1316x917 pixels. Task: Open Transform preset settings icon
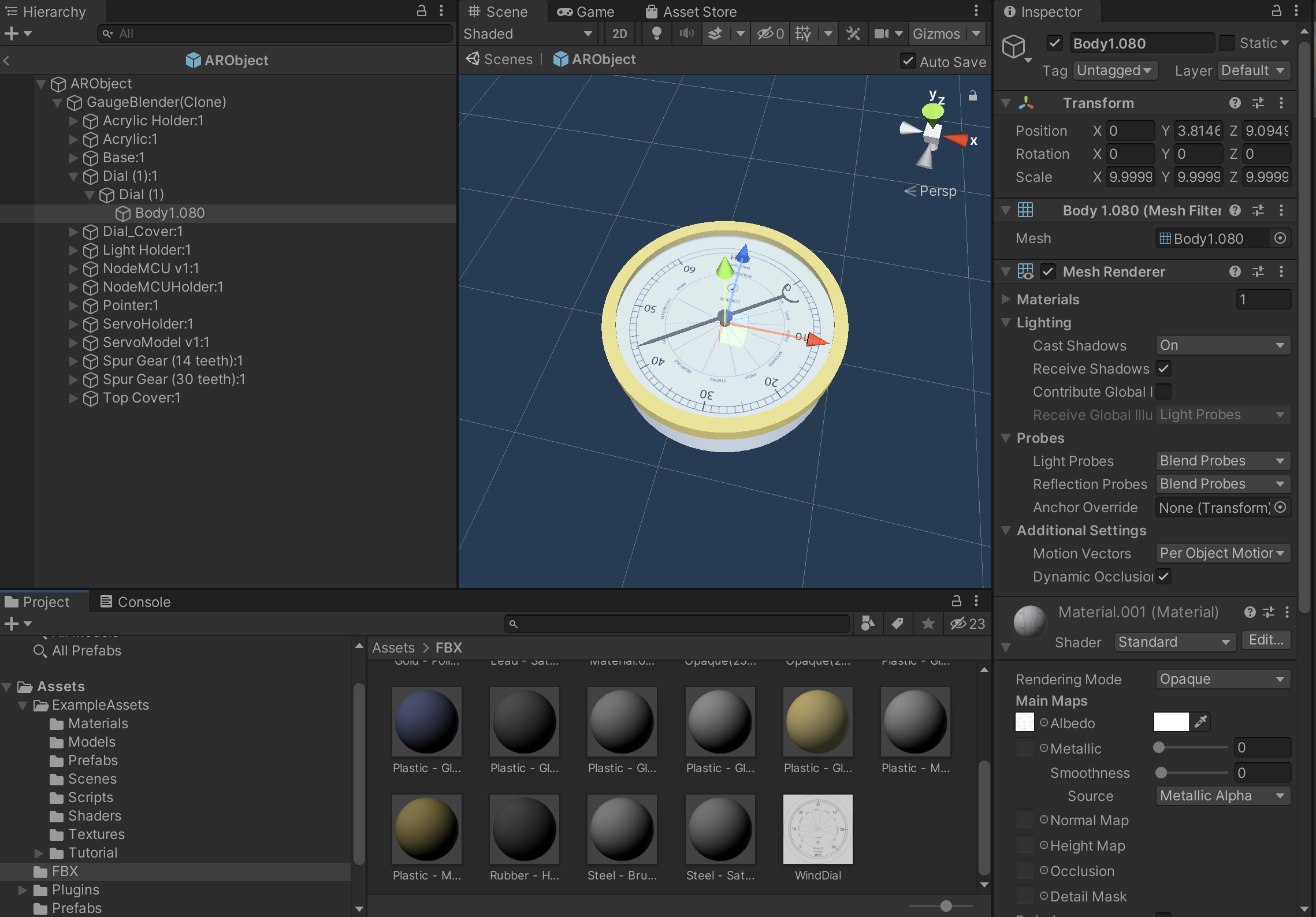1258,103
